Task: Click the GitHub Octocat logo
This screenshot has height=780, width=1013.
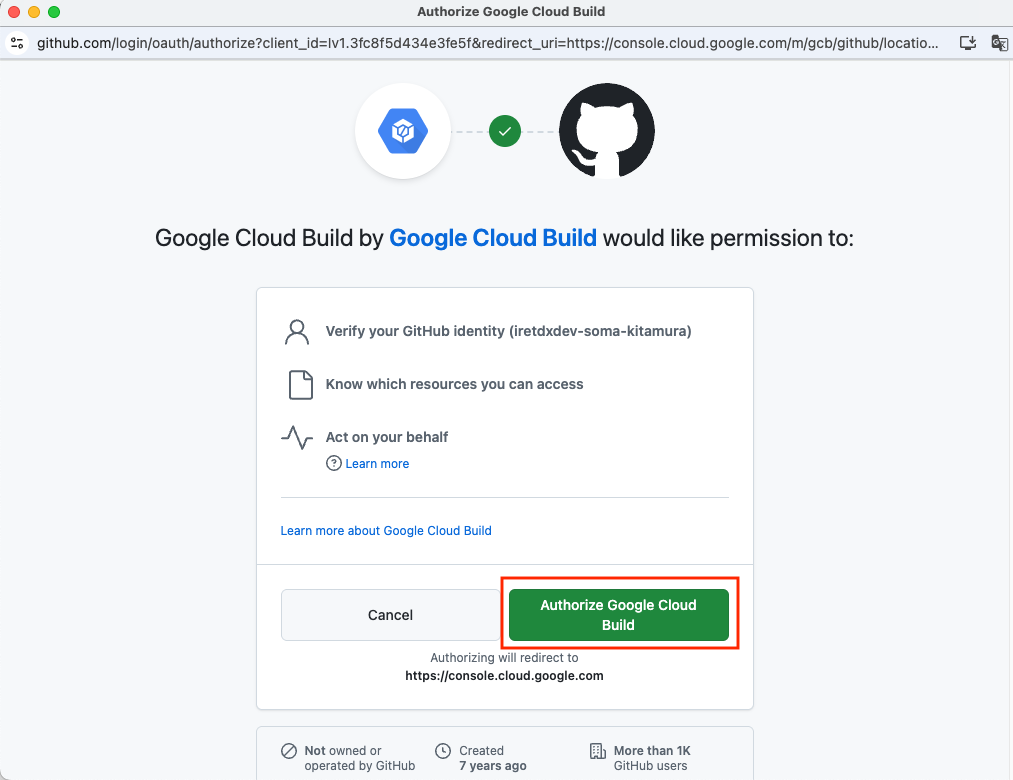Action: 607,130
